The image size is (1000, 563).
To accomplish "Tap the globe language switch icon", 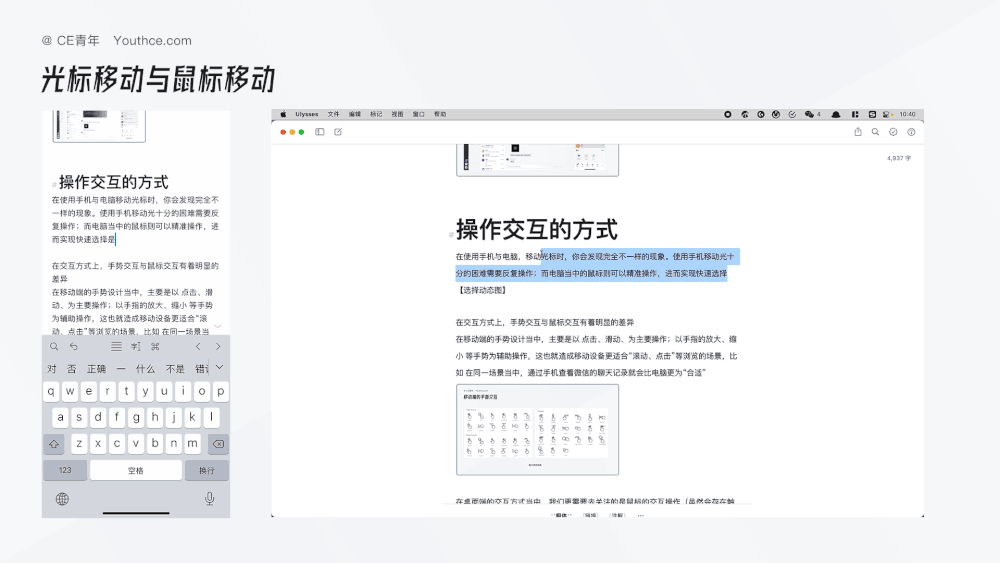I will pyautogui.click(x=62, y=498).
